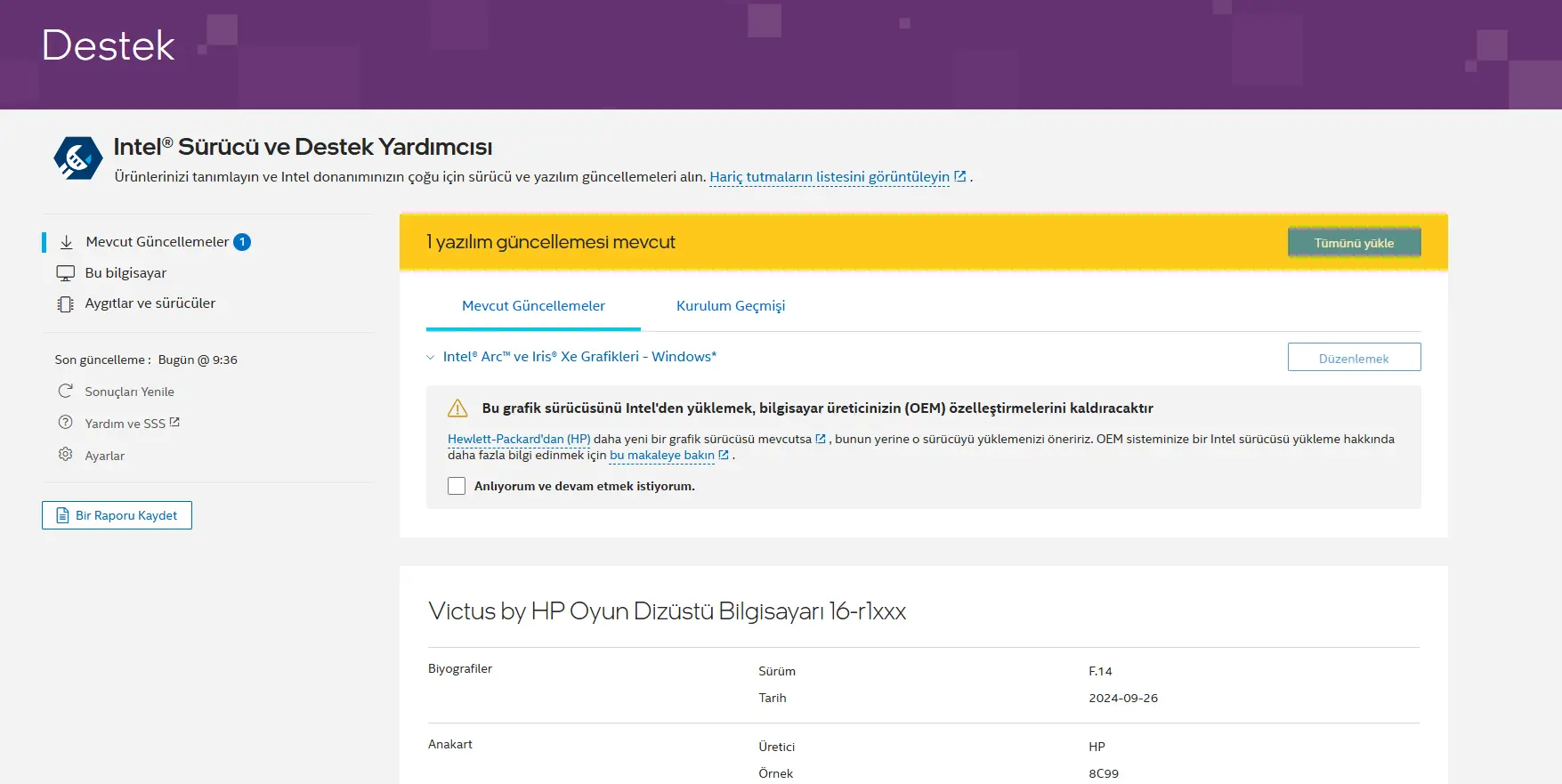Open Hariç tutmaların listesini görüntüleyin link
The height and width of the screenshot is (784, 1562).
830,176
